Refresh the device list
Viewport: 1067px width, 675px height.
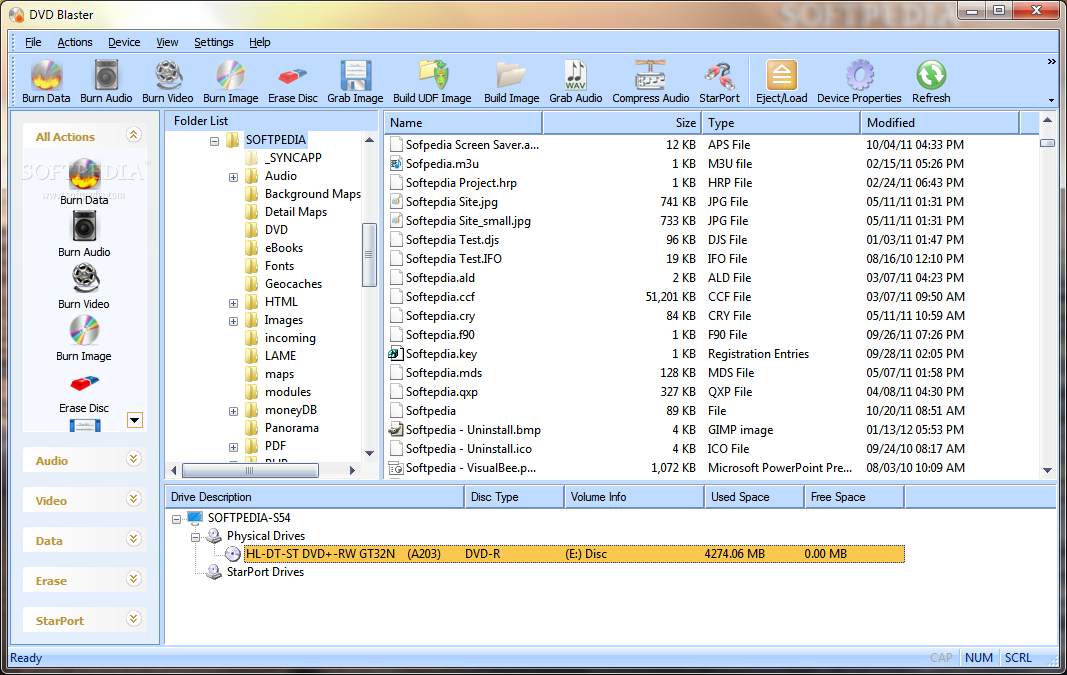pyautogui.click(x=931, y=82)
